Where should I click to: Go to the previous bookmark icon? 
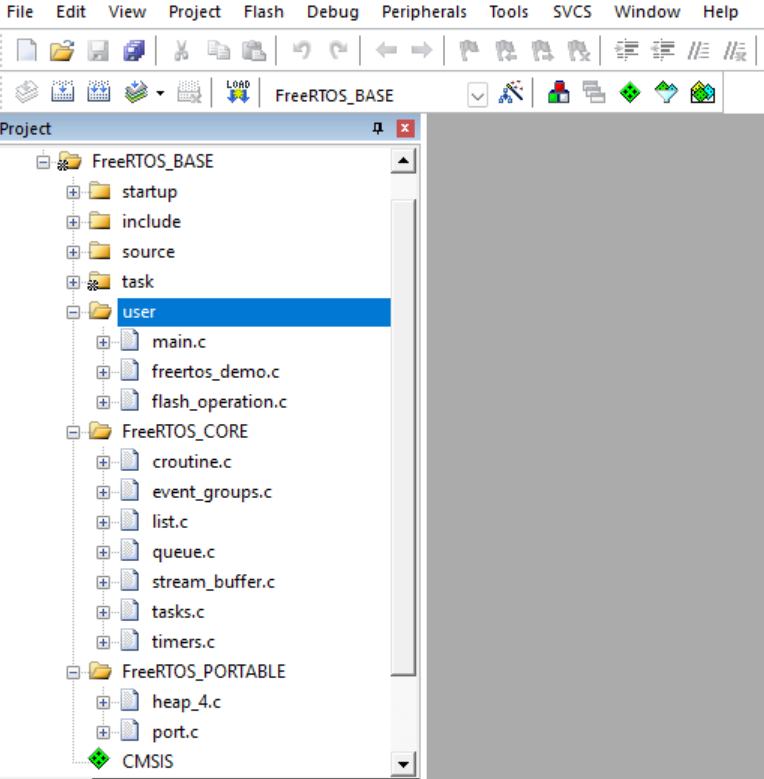point(506,50)
